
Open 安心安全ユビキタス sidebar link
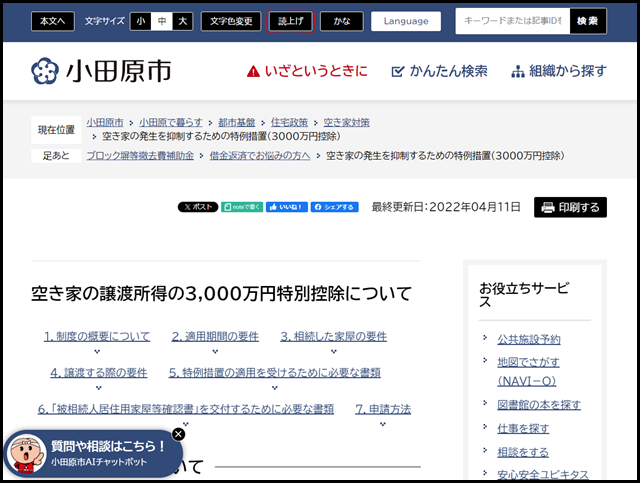pyautogui.click(x=543, y=474)
